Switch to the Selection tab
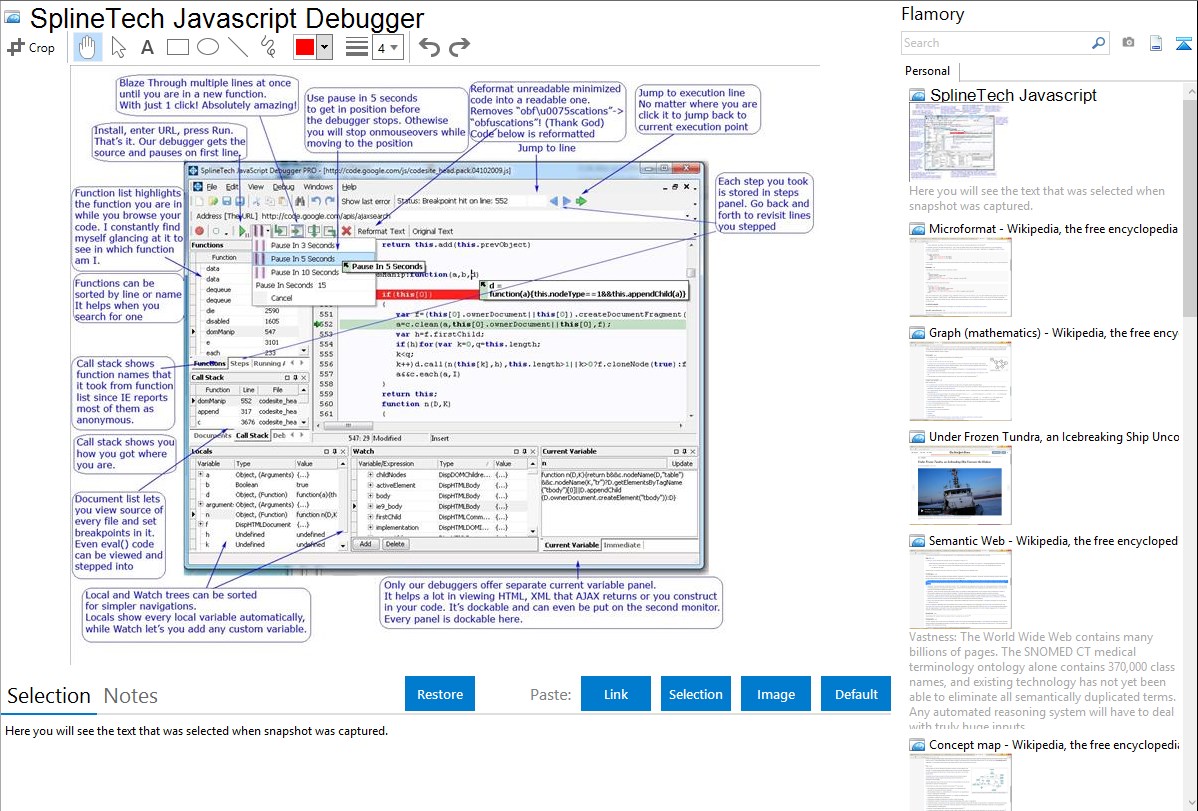1198x811 pixels. [49, 696]
